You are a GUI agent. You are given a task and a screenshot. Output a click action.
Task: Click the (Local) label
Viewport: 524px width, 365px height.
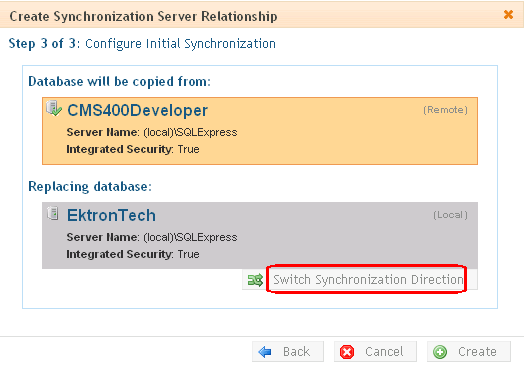450,215
